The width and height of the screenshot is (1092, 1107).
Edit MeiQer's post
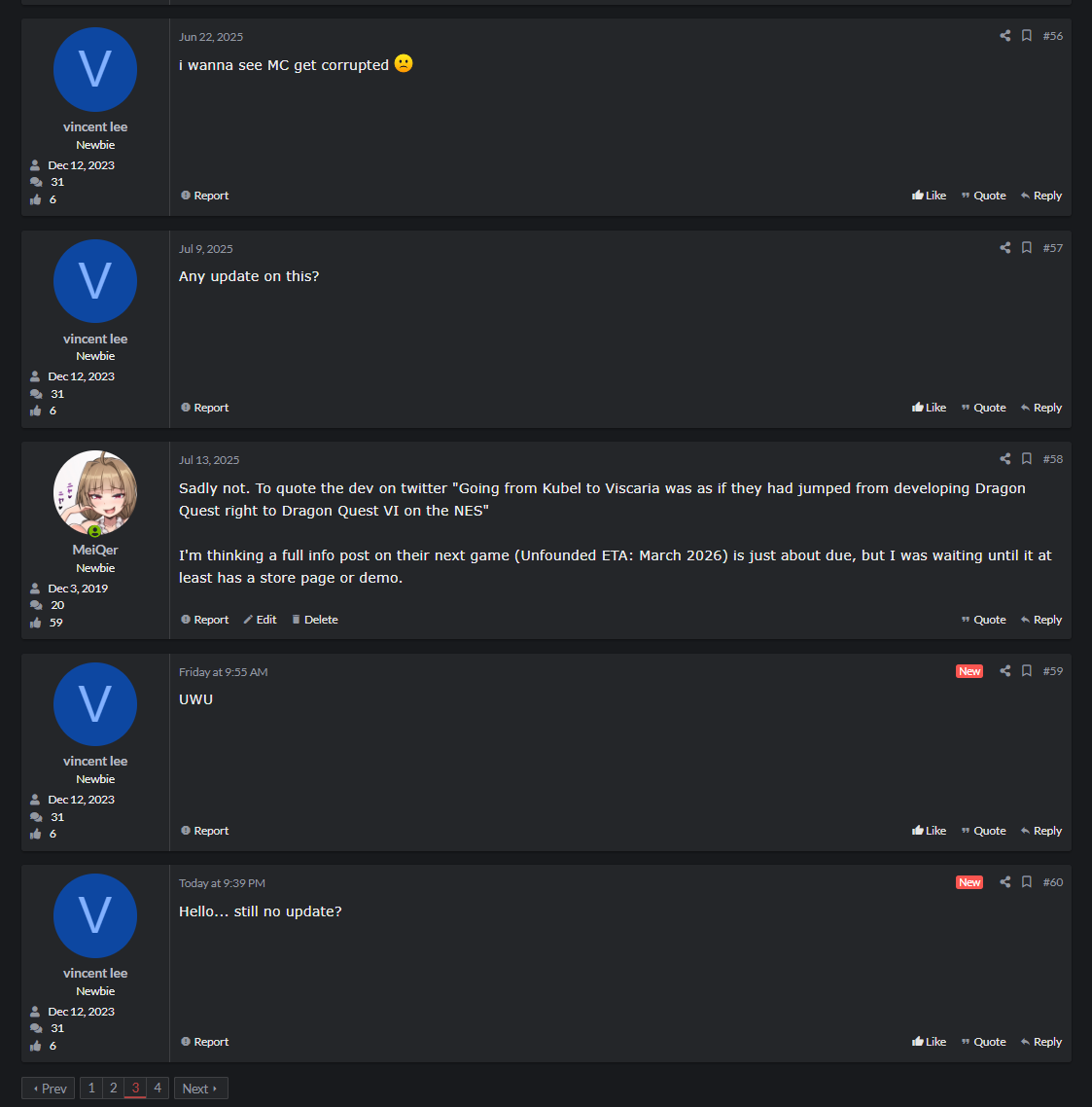(260, 619)
